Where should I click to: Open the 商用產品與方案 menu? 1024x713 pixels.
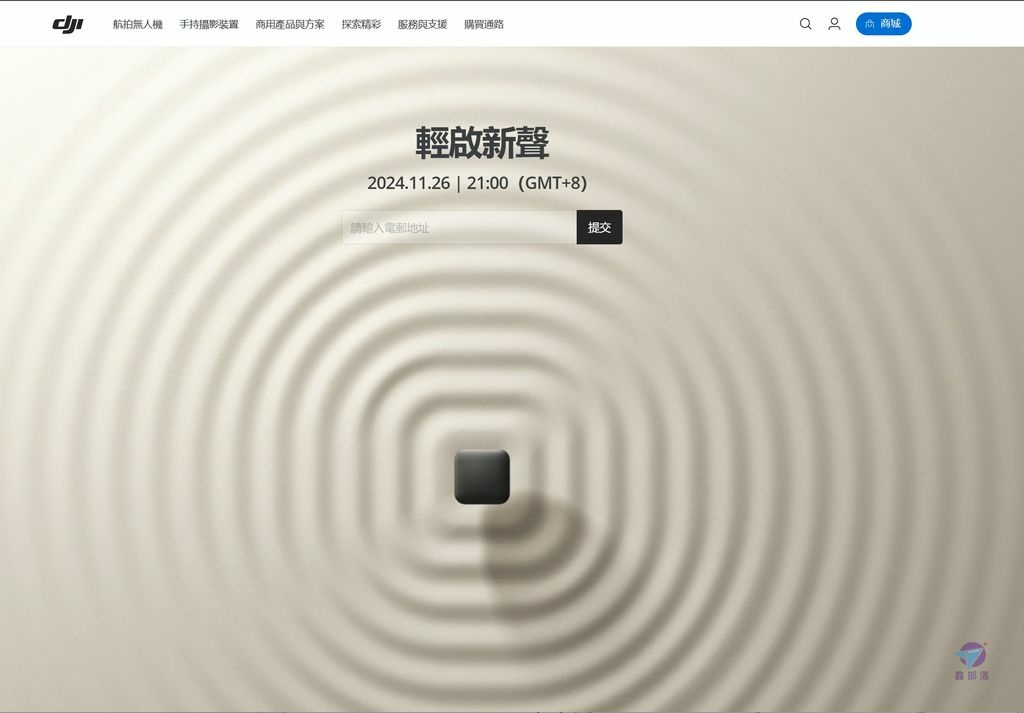pos(290,24)
